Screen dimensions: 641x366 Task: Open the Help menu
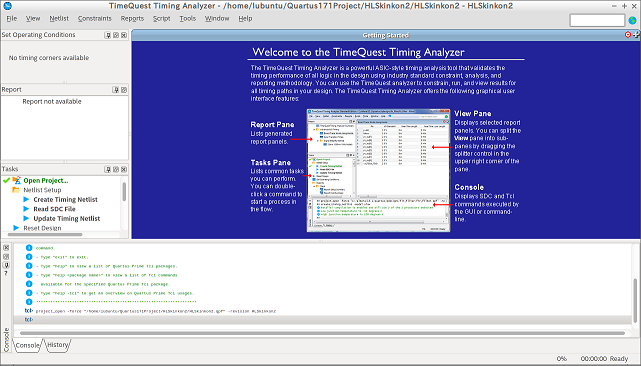245,18
